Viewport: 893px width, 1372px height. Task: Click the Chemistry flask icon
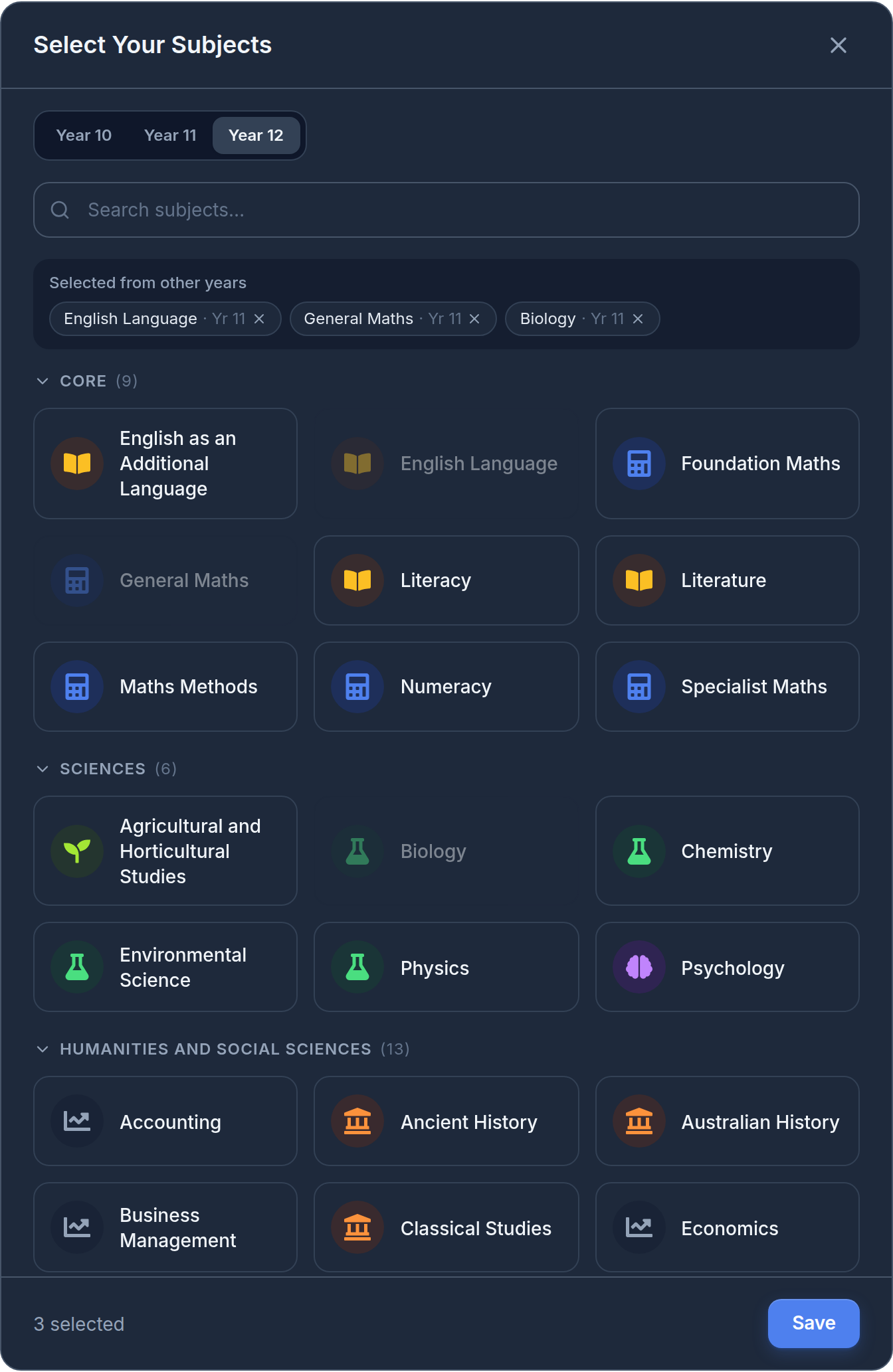coord(639,851)
